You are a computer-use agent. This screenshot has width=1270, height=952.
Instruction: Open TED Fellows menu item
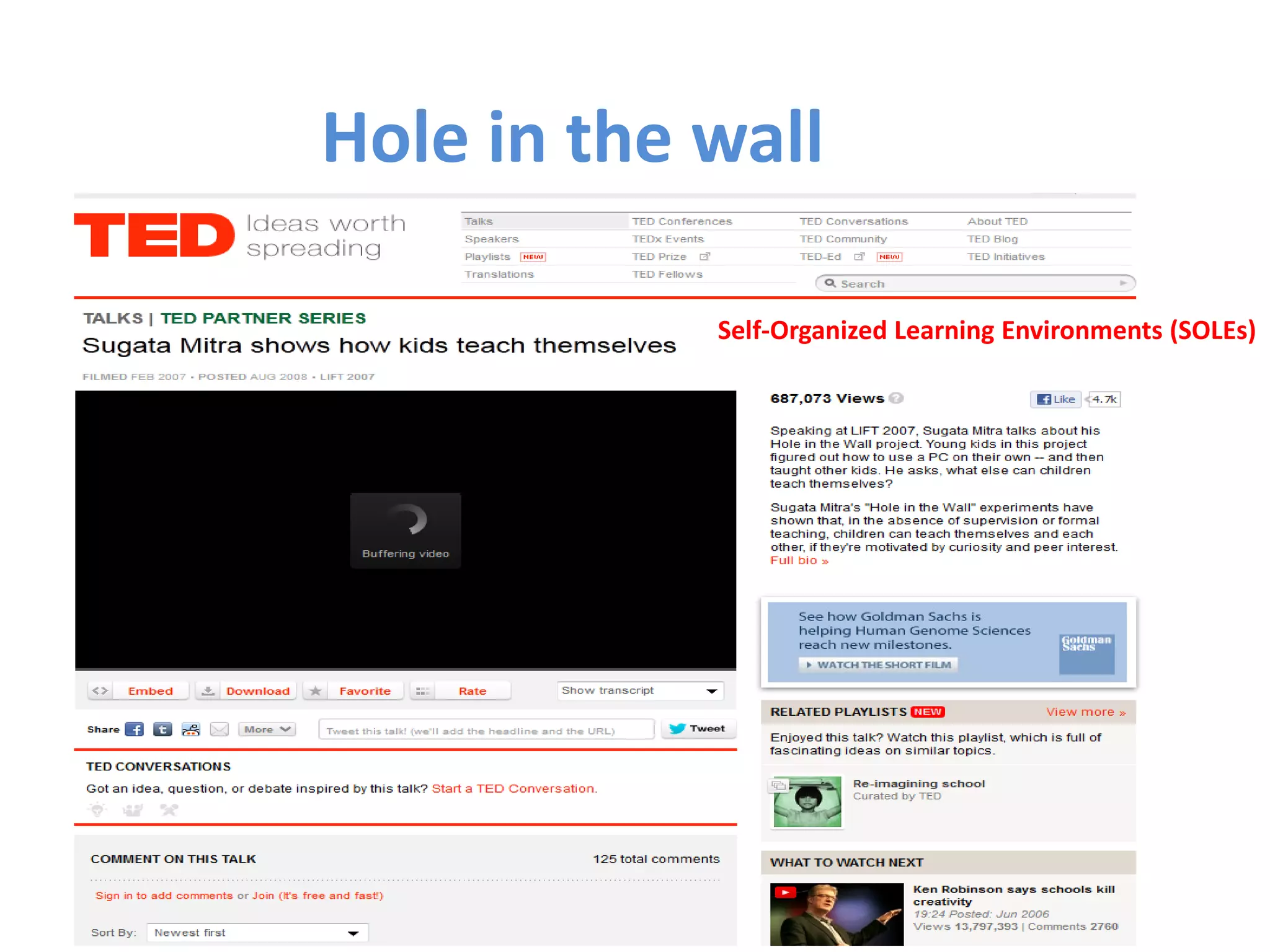(667, 275)
